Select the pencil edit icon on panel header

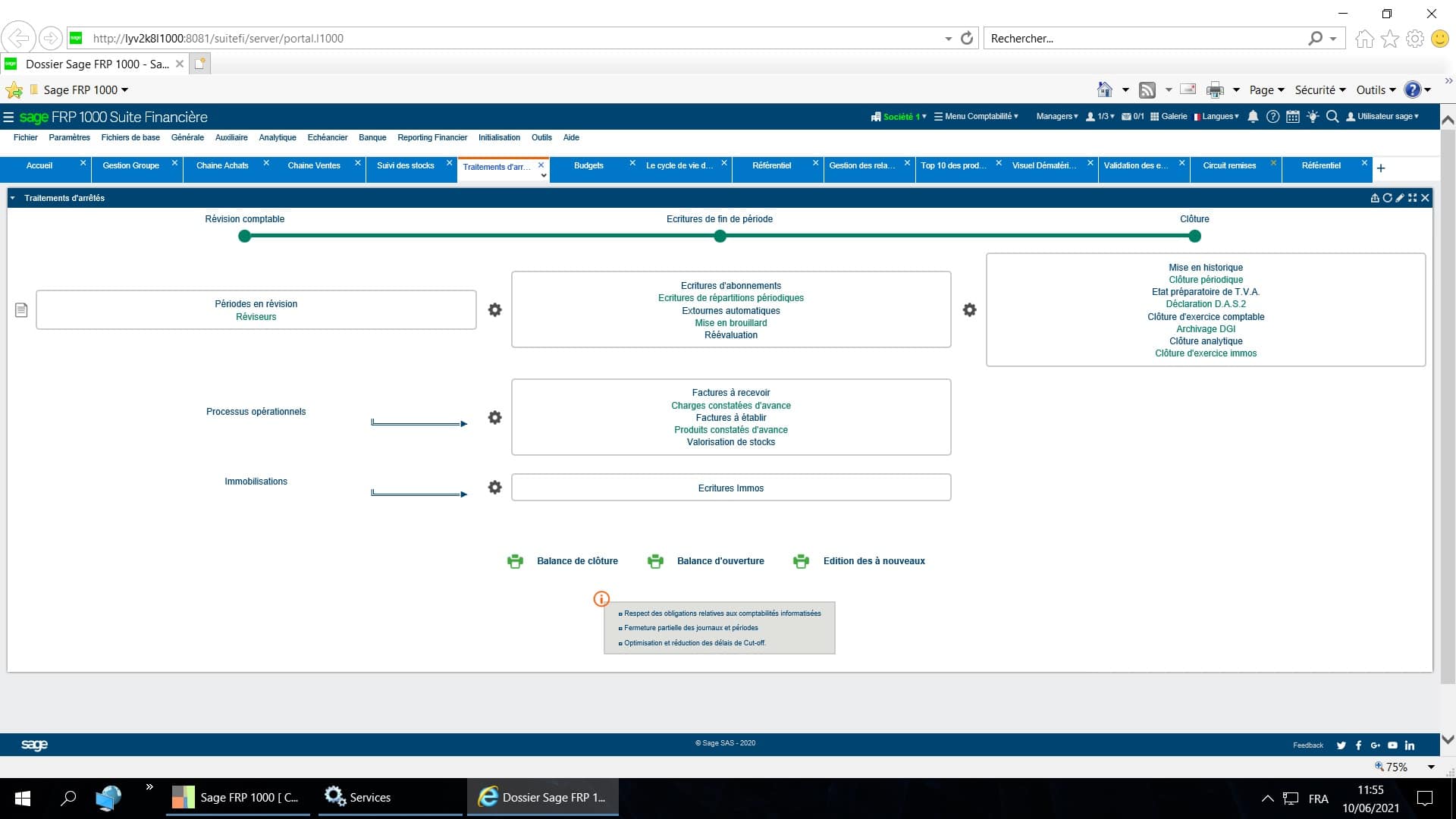pyautogui.click(x=1400, y=198)
